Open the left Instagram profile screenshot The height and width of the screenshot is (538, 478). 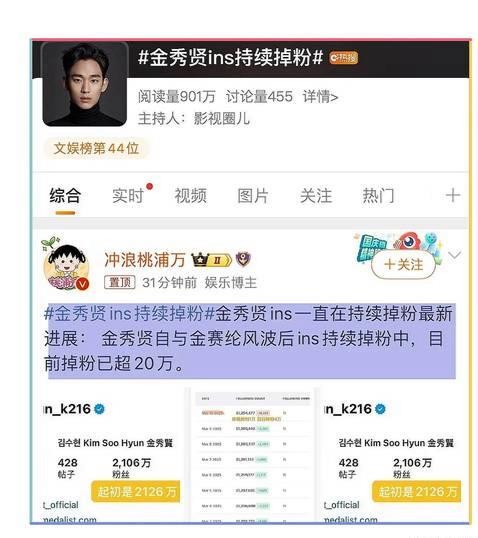[112, 456]
